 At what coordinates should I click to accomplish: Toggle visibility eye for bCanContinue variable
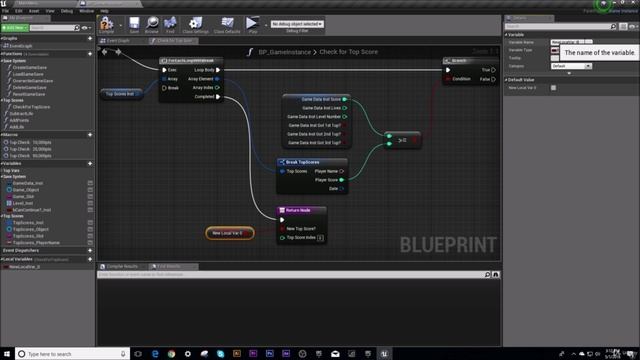coord(90,210)
